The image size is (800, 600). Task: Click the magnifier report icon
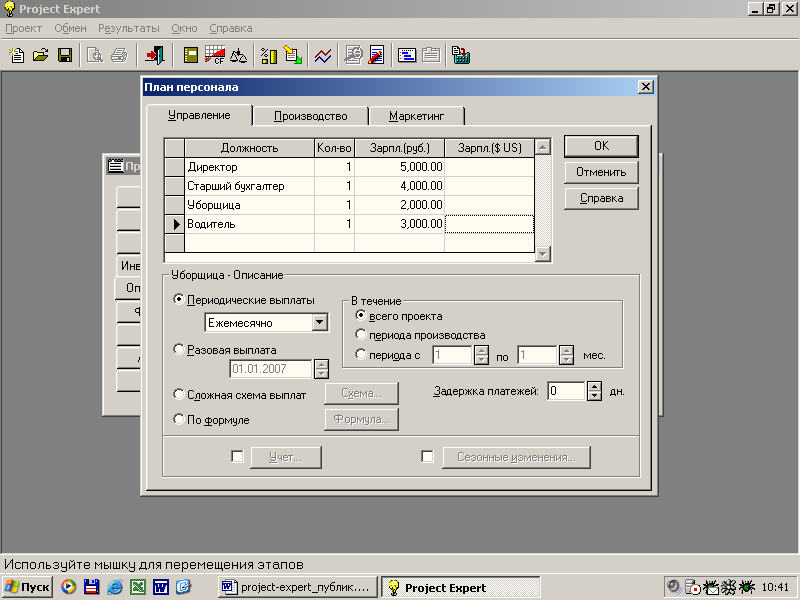pos(353,55)
